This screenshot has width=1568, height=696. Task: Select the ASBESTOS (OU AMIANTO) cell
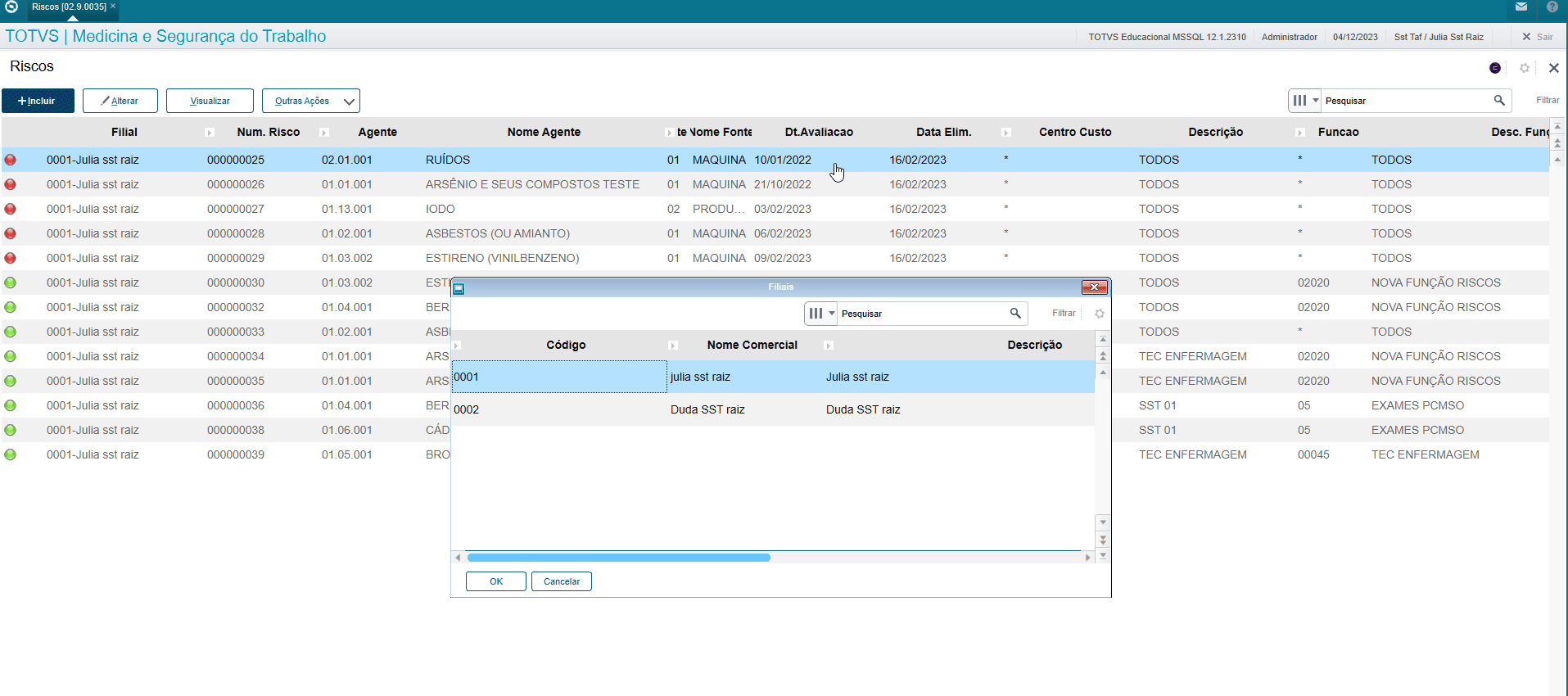[498, 233]
